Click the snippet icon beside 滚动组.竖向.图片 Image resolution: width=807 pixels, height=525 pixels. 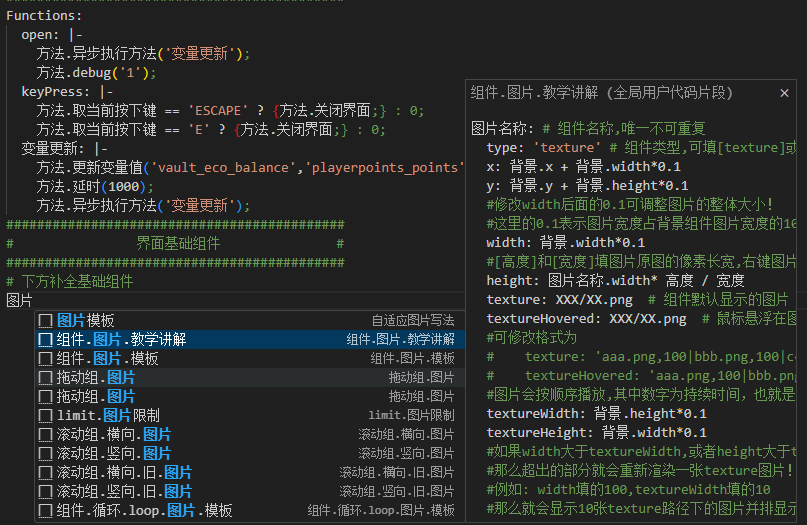pos(45,453)
